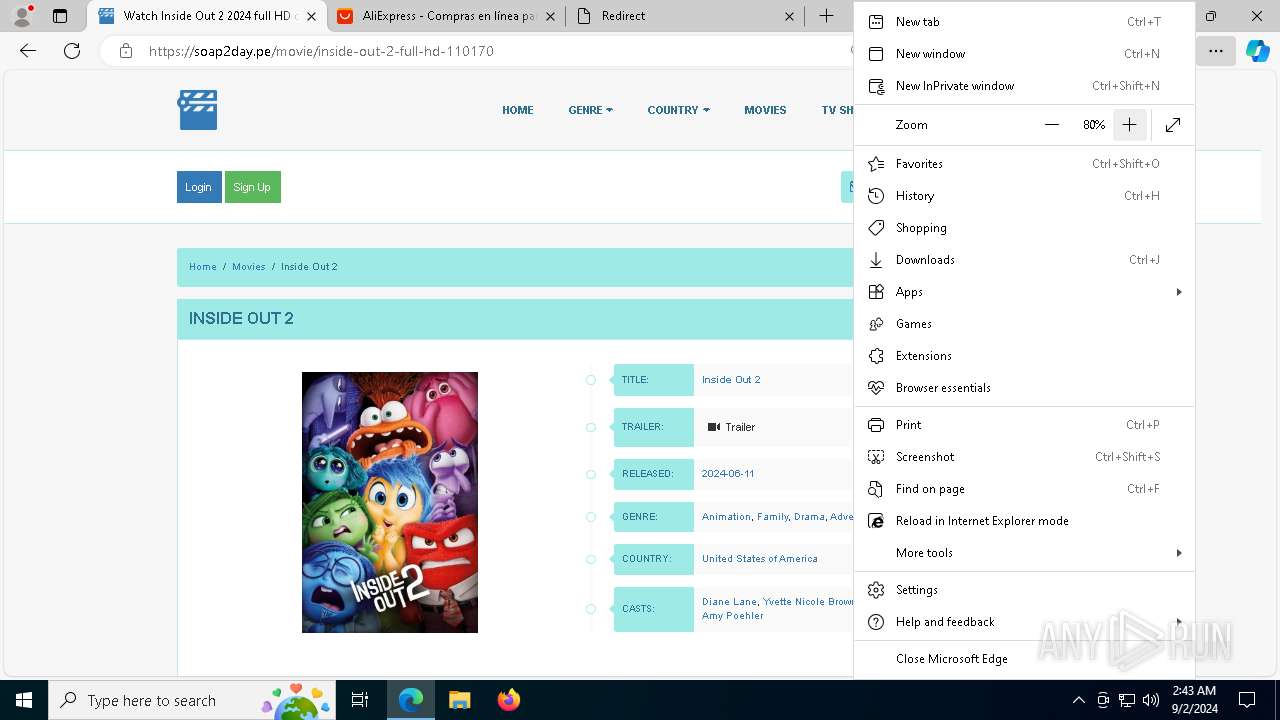
Task: Open Browser essentials
Action: pyautogui.click(x=1024, y=388)
